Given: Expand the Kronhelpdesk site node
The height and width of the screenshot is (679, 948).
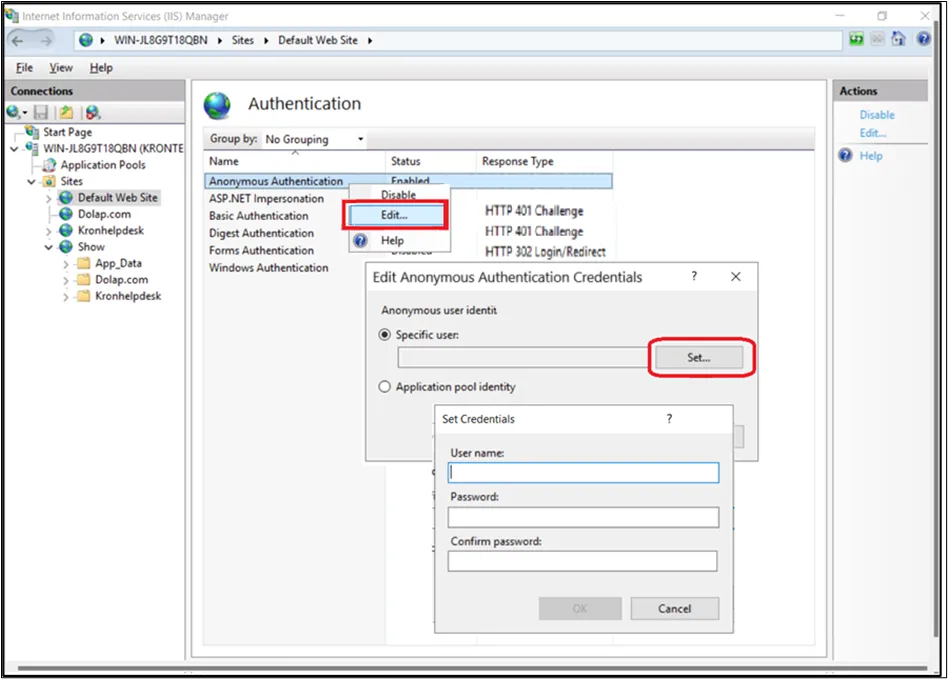Looking at the screenshot, I should tap(48, 231).
